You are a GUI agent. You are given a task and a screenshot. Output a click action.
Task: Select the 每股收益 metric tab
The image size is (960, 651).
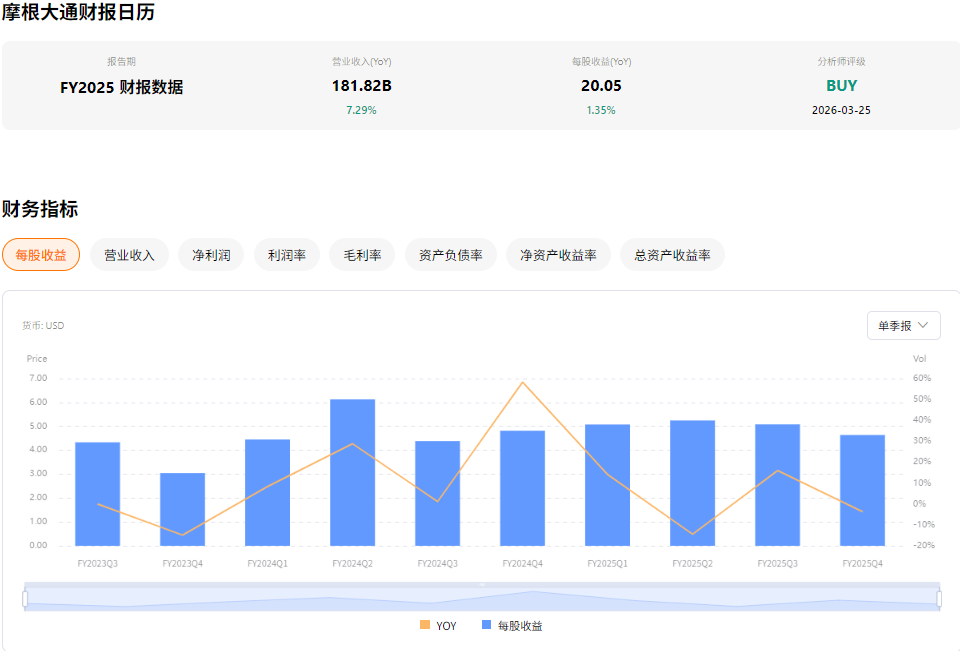[41, 255]
